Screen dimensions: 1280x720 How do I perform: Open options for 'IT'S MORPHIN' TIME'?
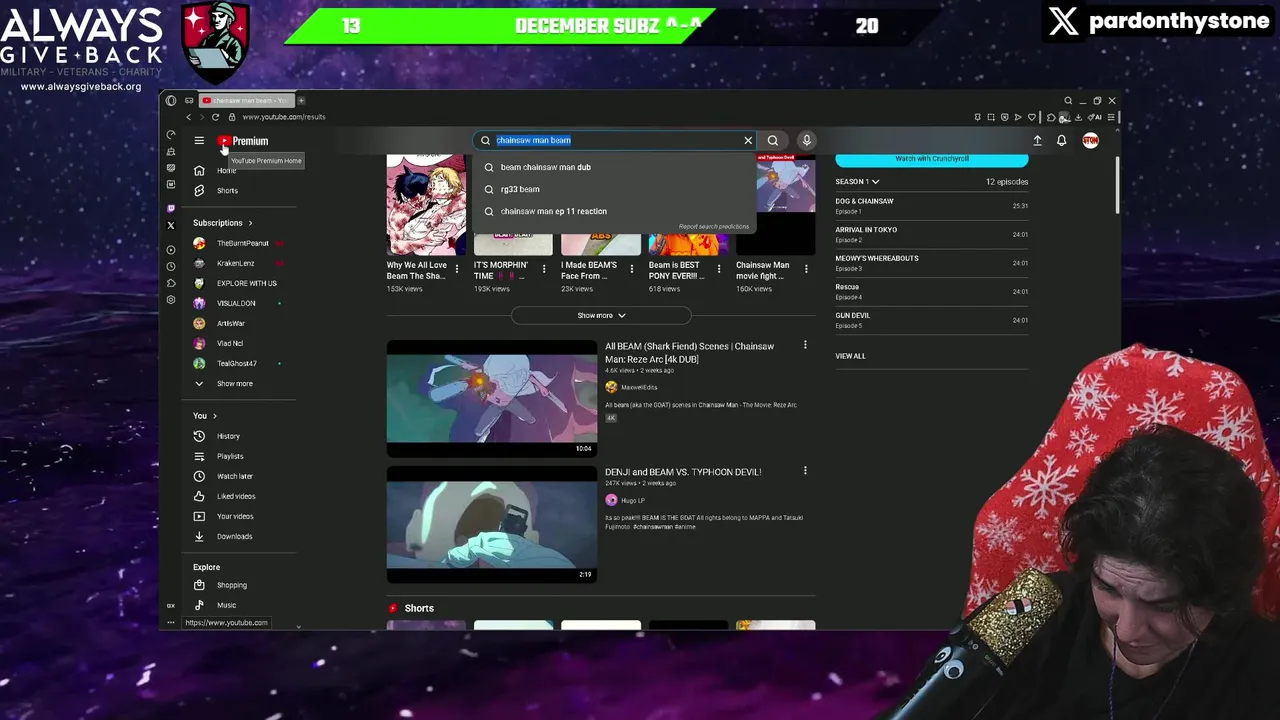click(544, 268)
